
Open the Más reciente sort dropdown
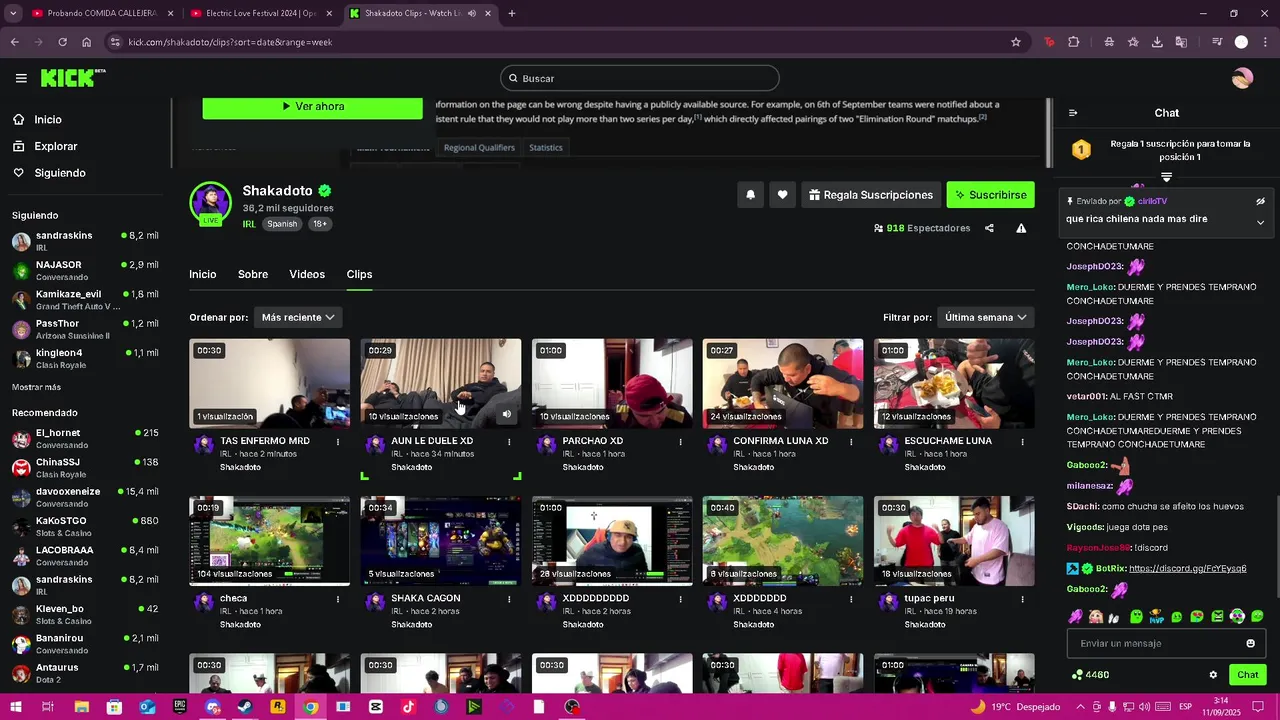tap(298, 317)
